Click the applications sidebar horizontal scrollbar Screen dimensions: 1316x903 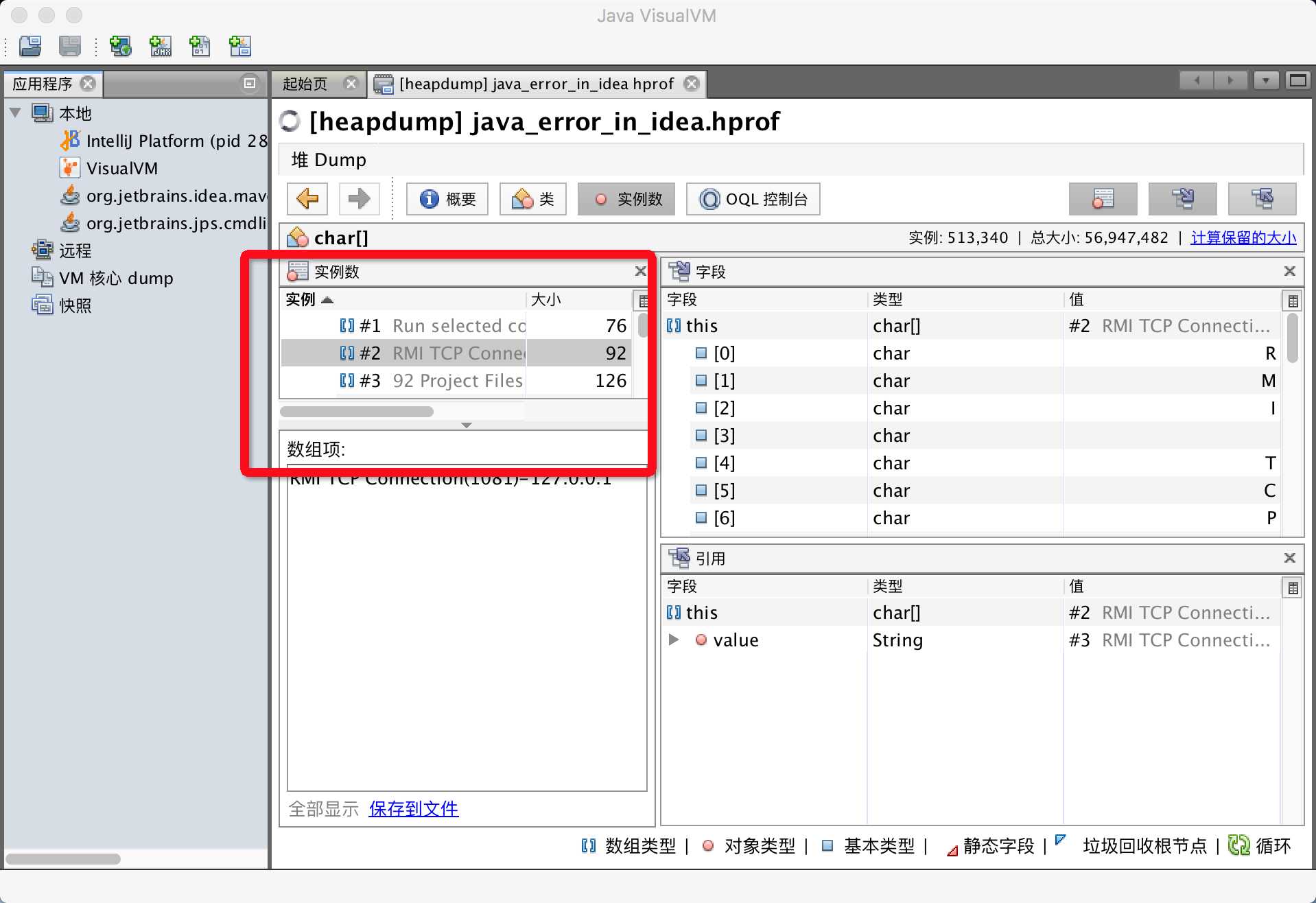63,858
